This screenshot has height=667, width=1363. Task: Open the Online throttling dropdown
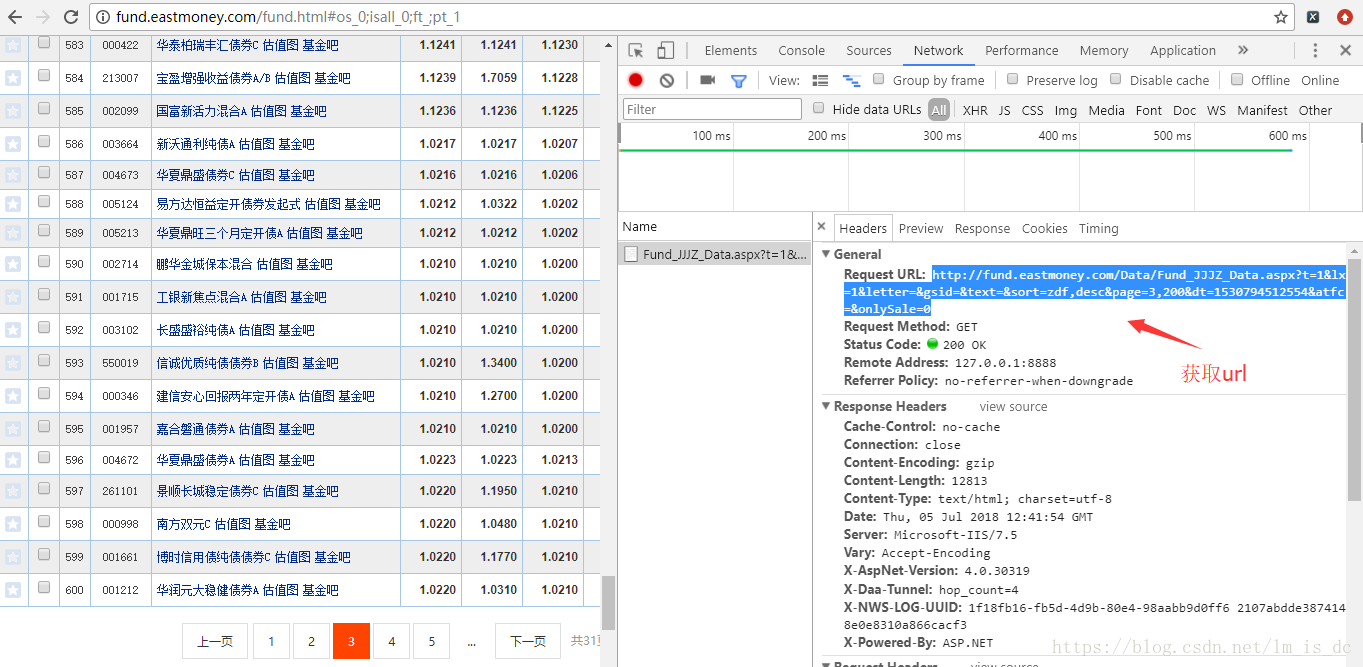point(1320,80)
